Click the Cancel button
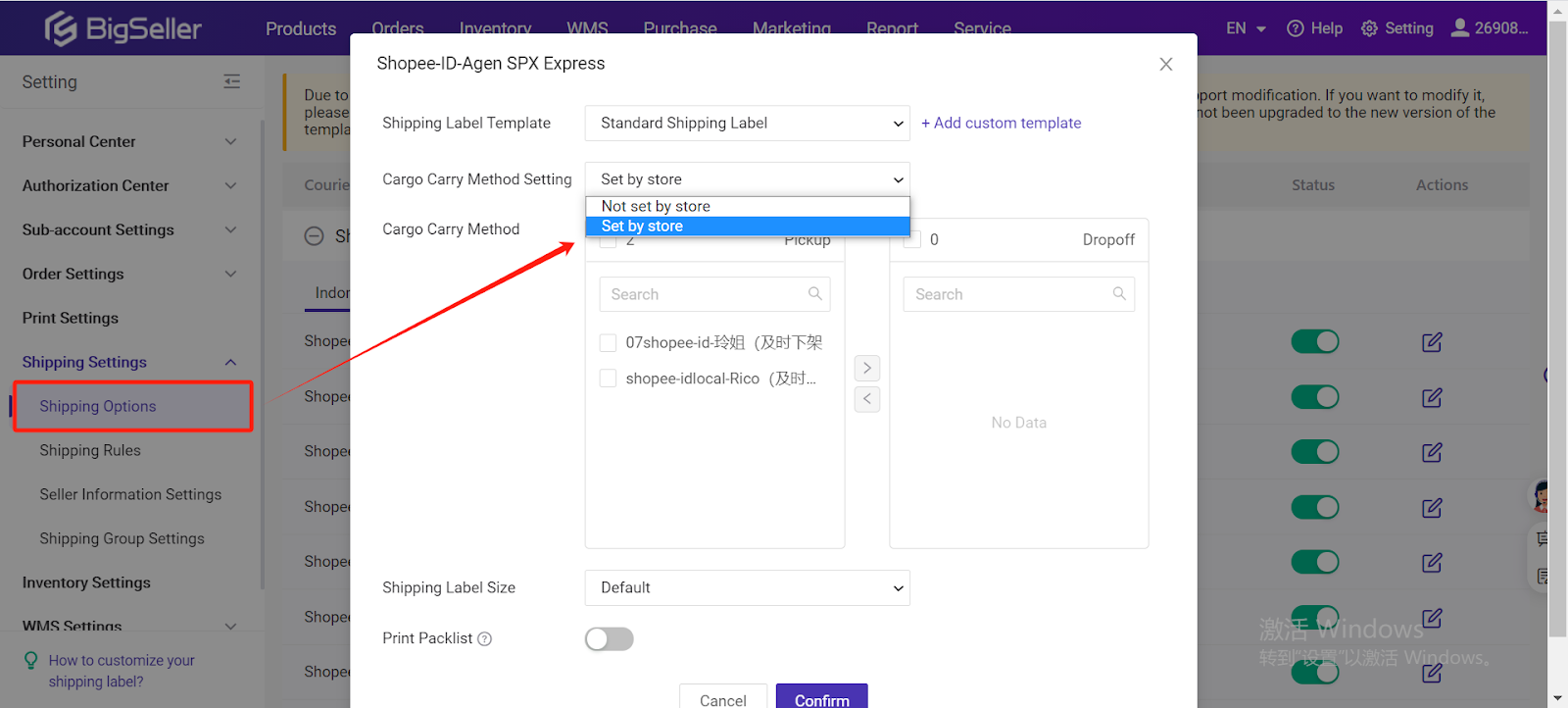 click(x=723, y=698)
